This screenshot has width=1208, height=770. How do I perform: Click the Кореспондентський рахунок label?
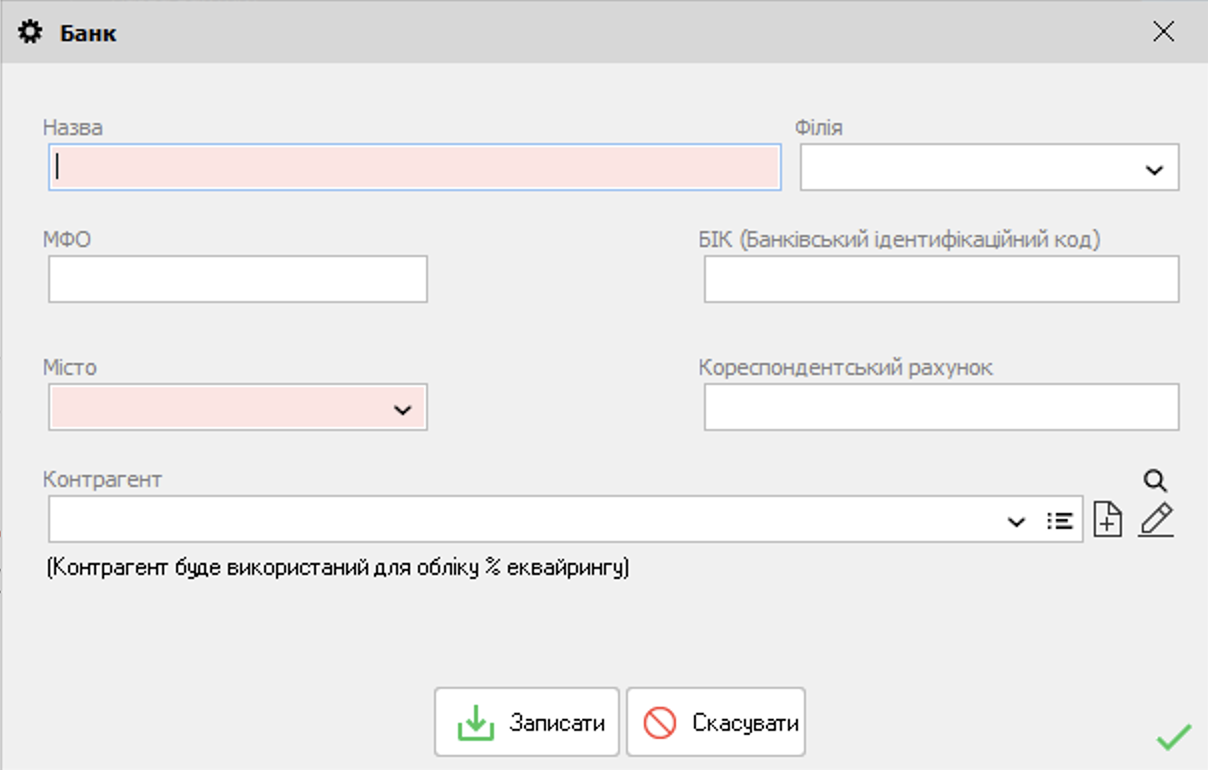coord(846,367)
